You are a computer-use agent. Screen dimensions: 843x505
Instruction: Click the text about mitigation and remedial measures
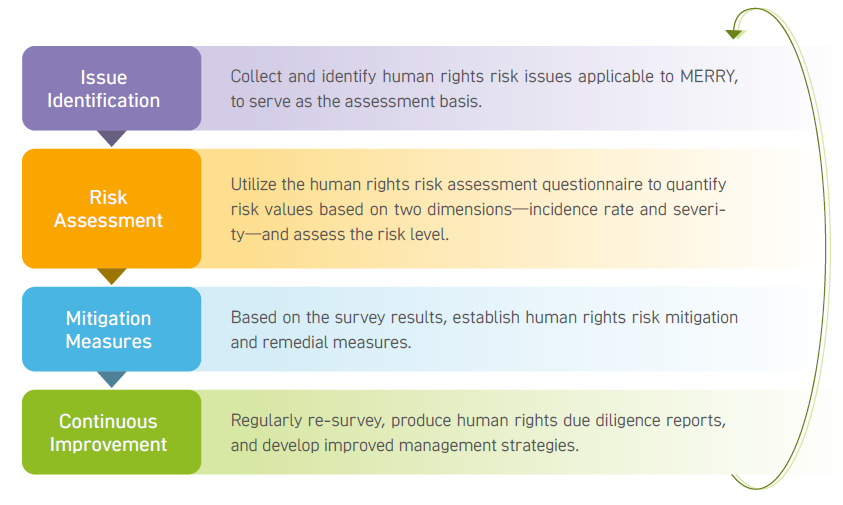coord(484,330)
